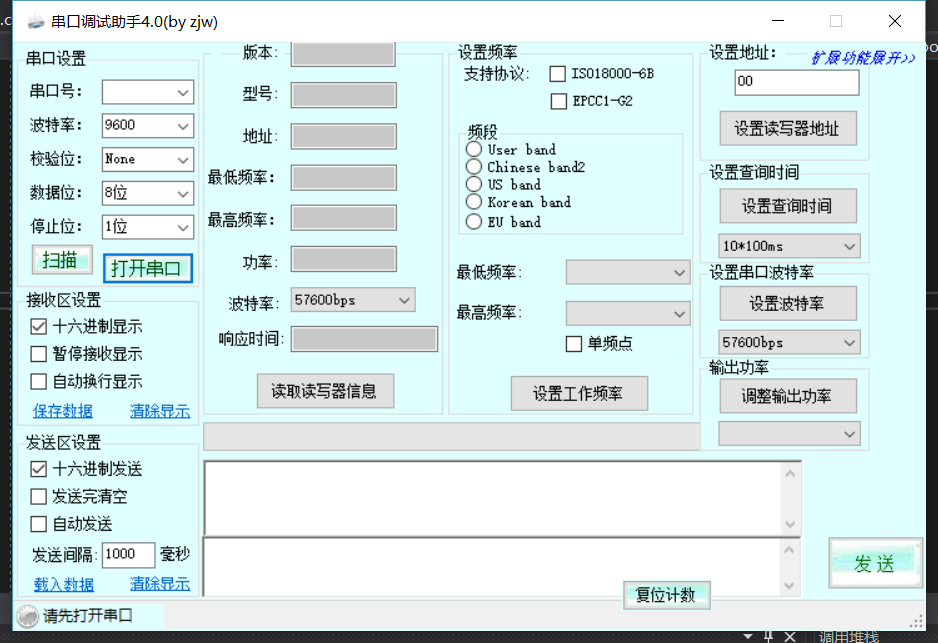The width and height of the screenshot is (938, 643).
Task: Click the 设置工作频率 button
Action: [579, 394]
